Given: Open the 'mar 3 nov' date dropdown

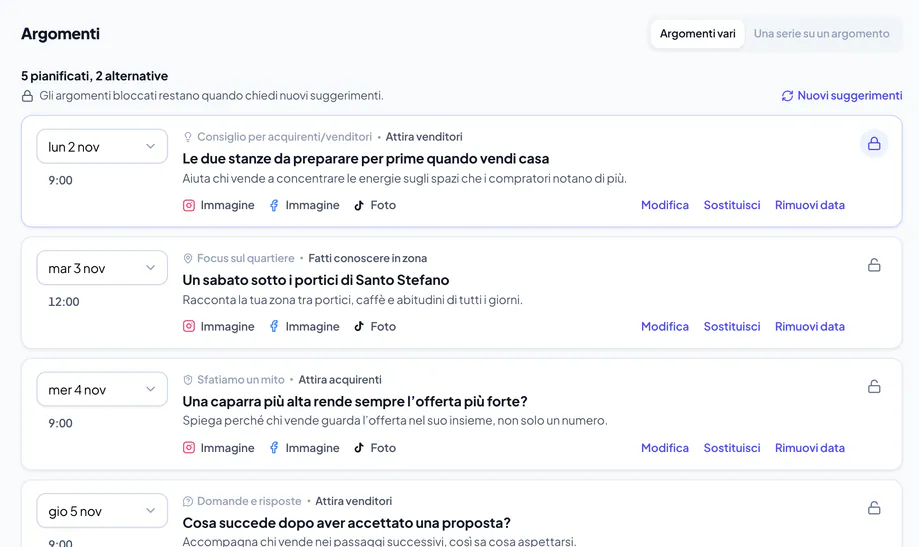Looking at the screenshot, I should click(102, 268).
